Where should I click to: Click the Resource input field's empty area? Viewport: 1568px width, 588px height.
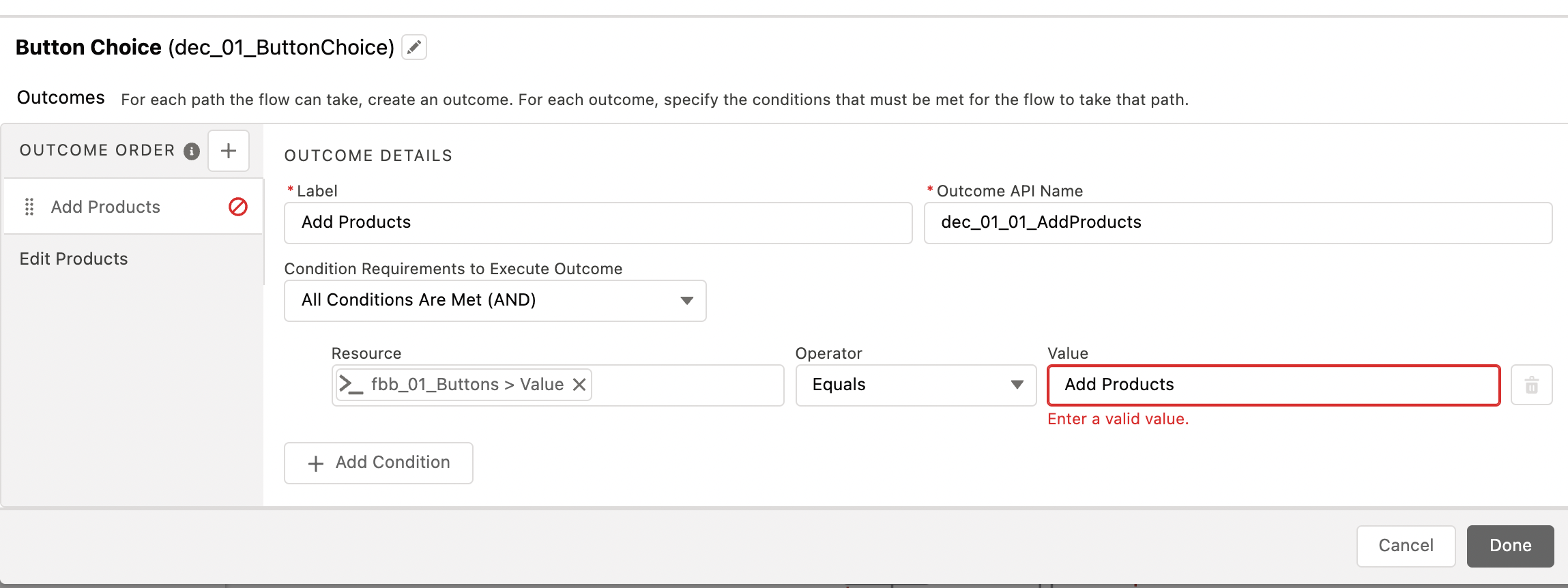click(686, 385)
